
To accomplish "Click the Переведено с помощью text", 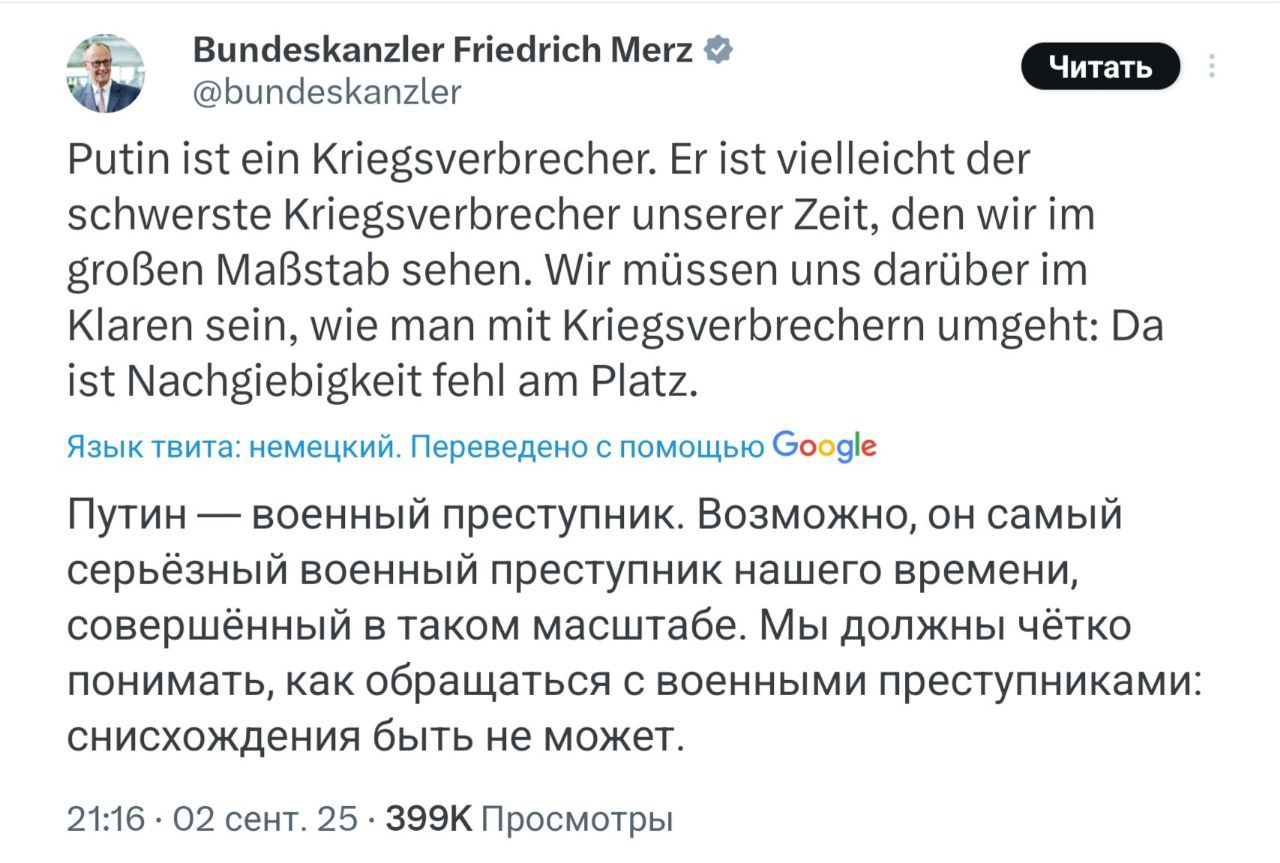I will 588,447.
